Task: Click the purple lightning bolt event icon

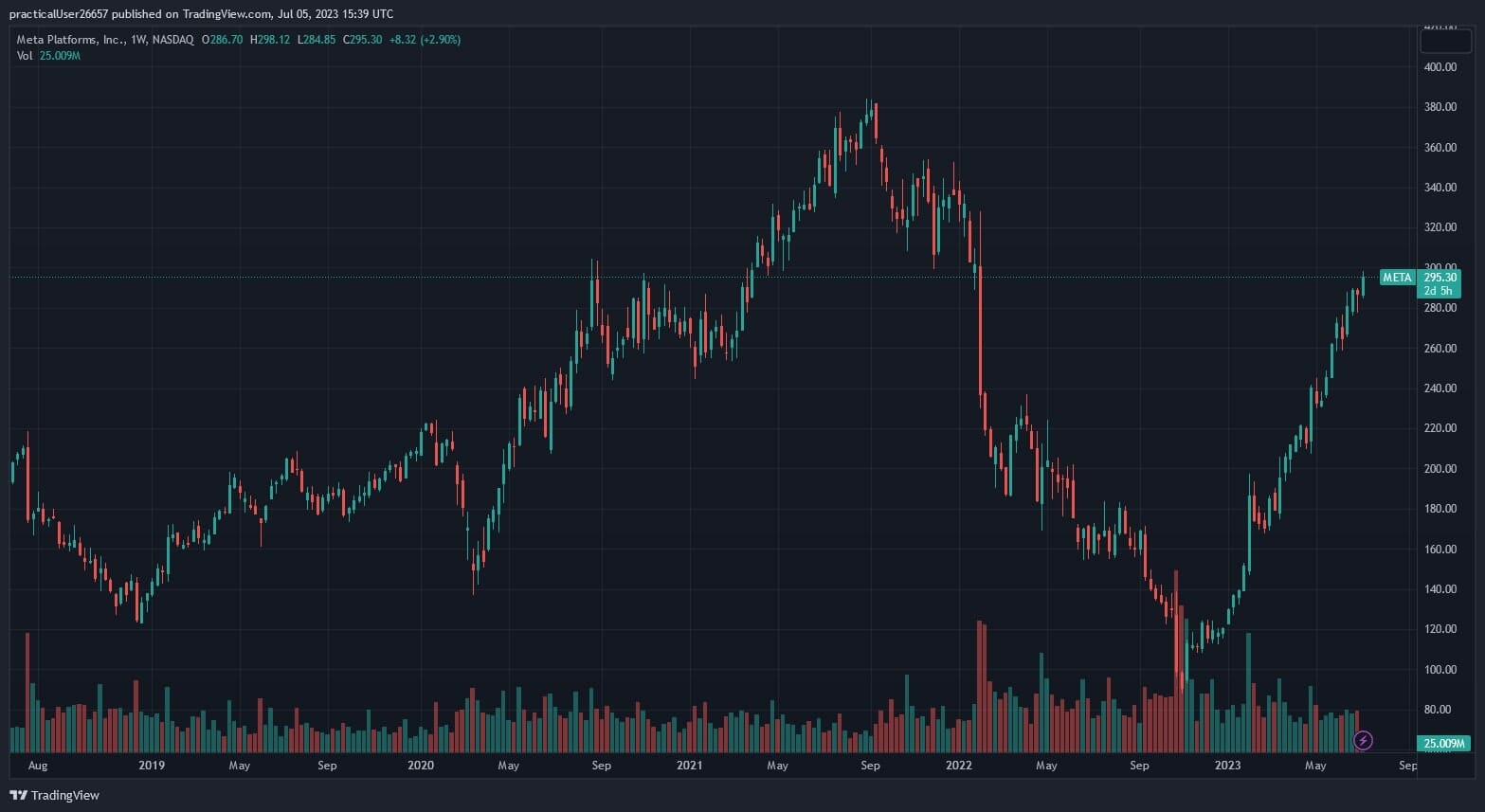Action: [1363, 740]
